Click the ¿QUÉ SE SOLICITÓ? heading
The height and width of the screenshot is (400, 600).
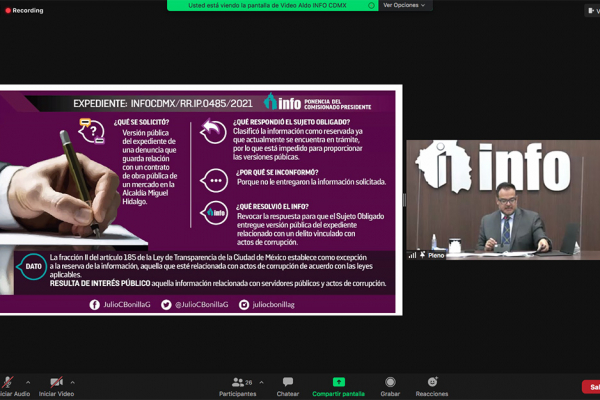point(141,122)
